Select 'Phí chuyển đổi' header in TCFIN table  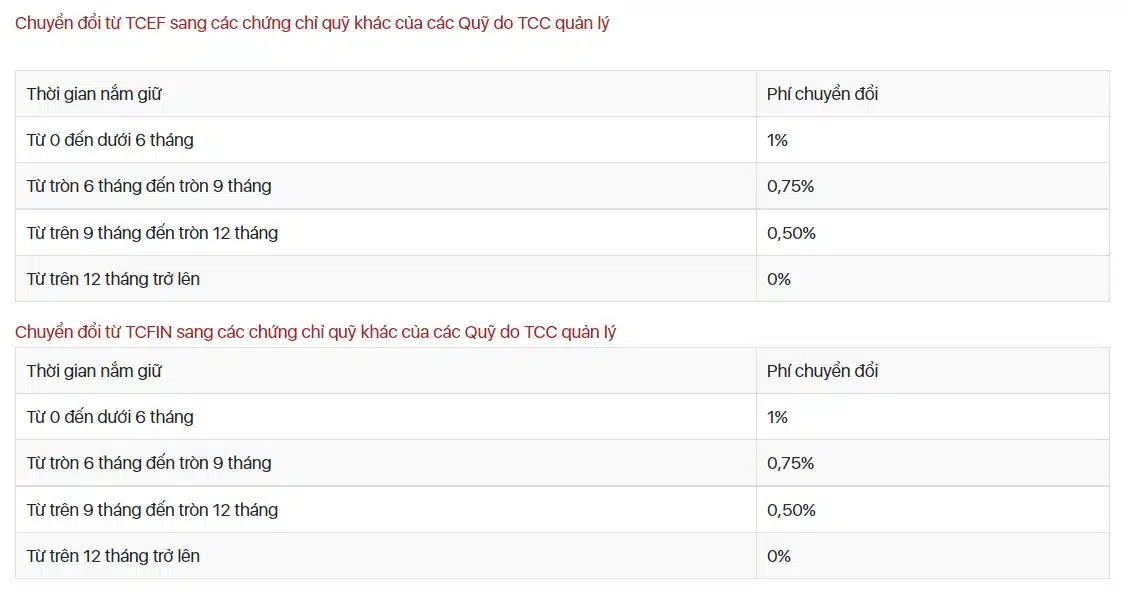pos(822,371)
